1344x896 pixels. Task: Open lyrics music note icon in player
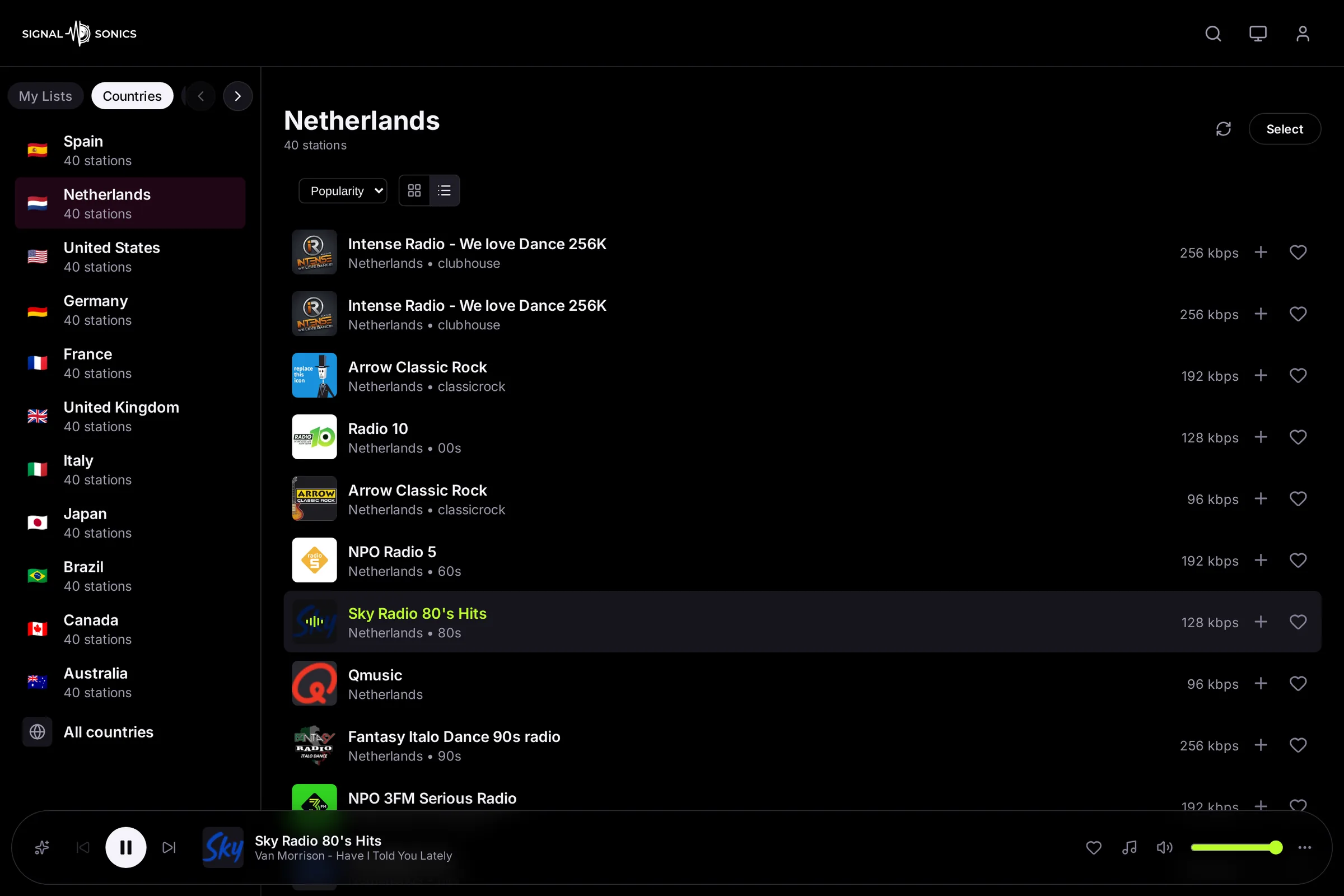pos(1129,847)
